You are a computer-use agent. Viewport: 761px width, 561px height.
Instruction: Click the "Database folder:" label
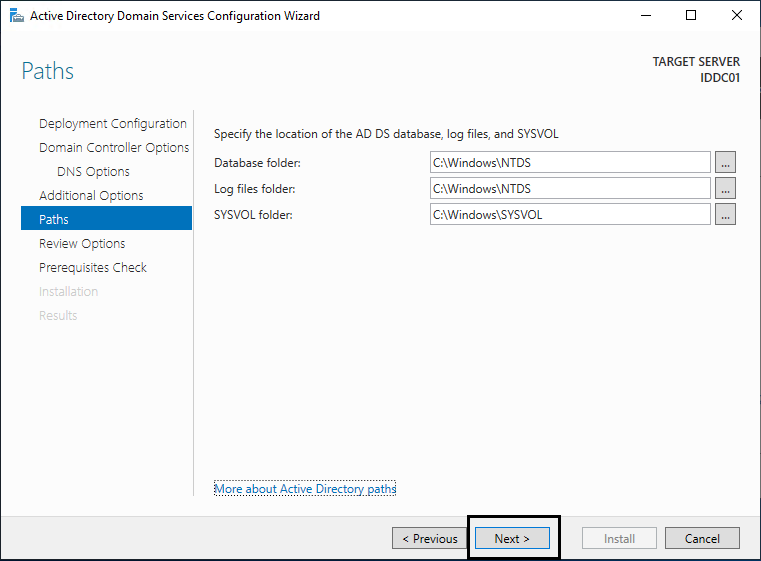pos(257,163)
